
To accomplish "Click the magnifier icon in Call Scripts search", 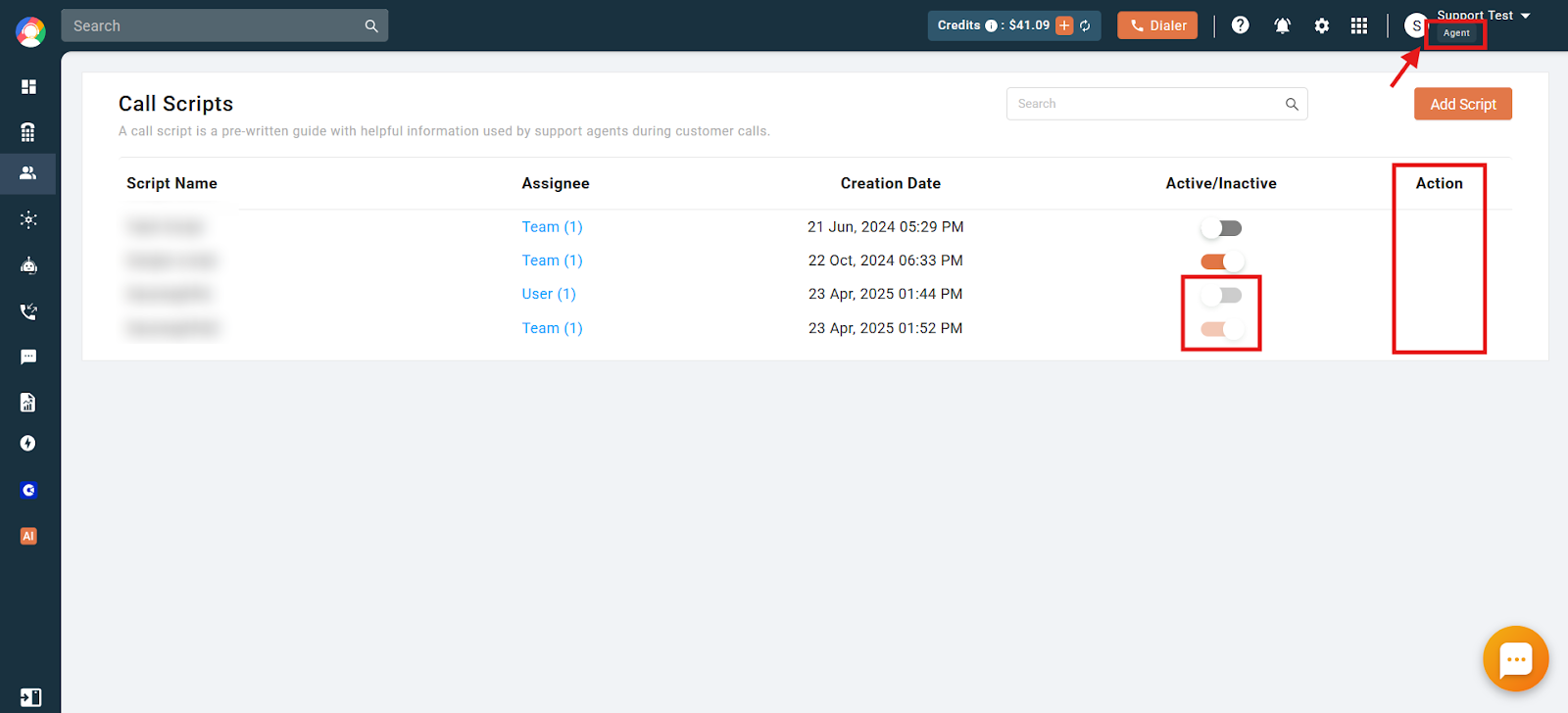I will click(1292, 104).
